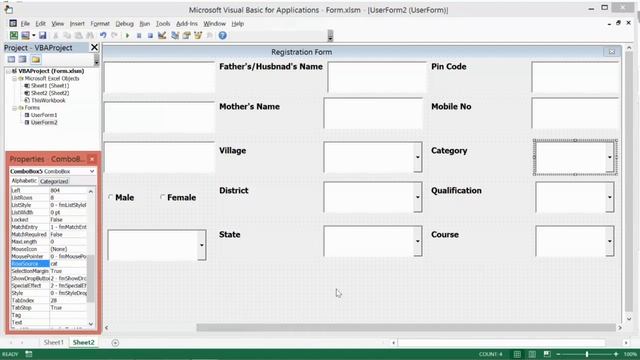
Task: Open the Insert UserForm dropdown arrow
Action: point(33,36)
